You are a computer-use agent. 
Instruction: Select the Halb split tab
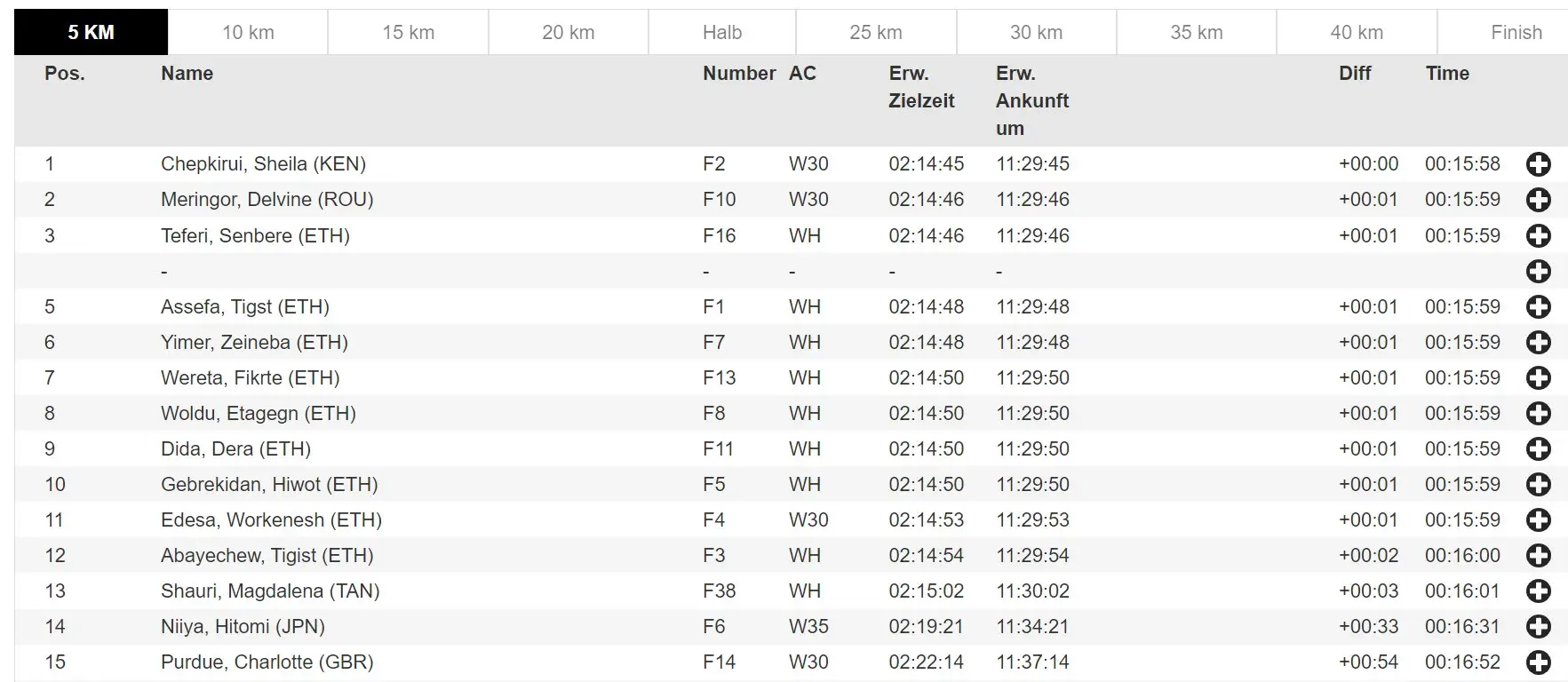coord(721,33)
